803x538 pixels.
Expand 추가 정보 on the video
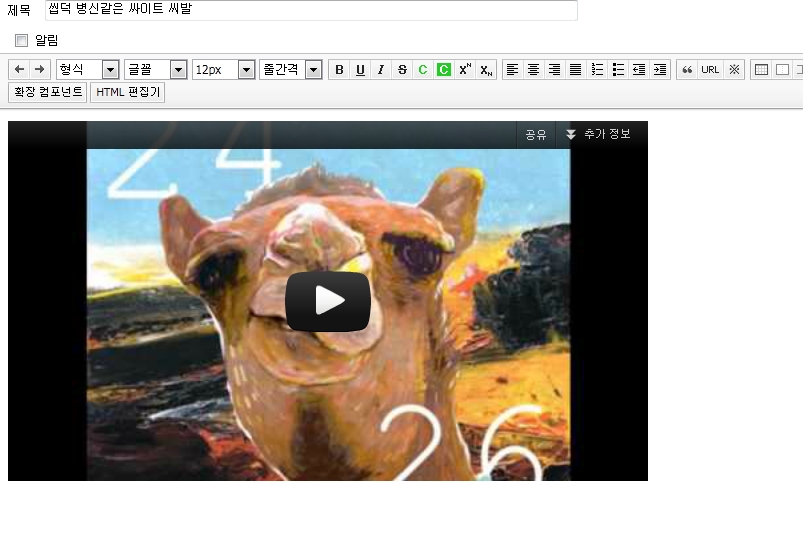pyautogui.click(x=598, y=135)
